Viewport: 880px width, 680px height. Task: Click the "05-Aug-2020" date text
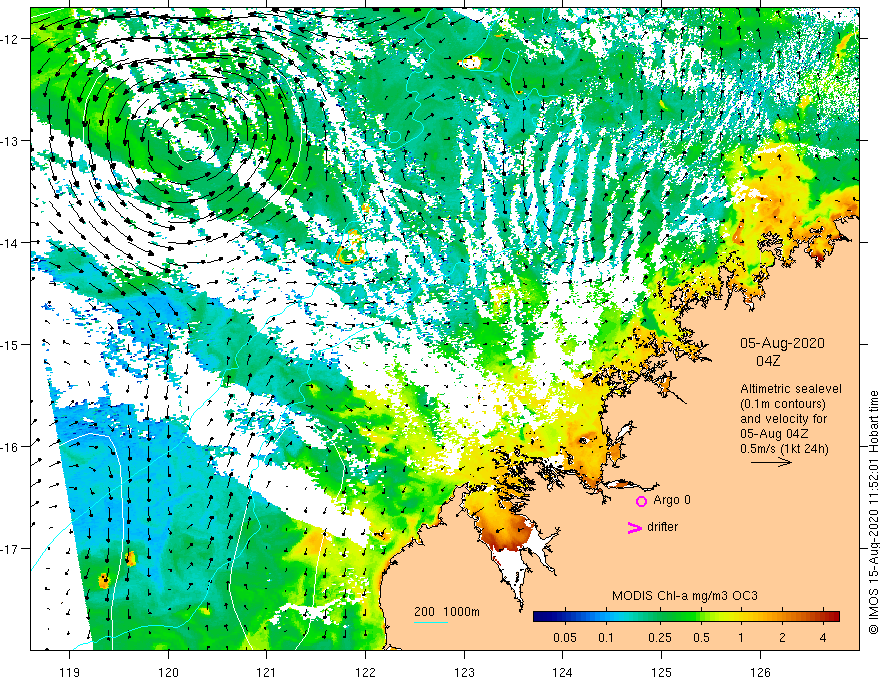tap(782, 343)
